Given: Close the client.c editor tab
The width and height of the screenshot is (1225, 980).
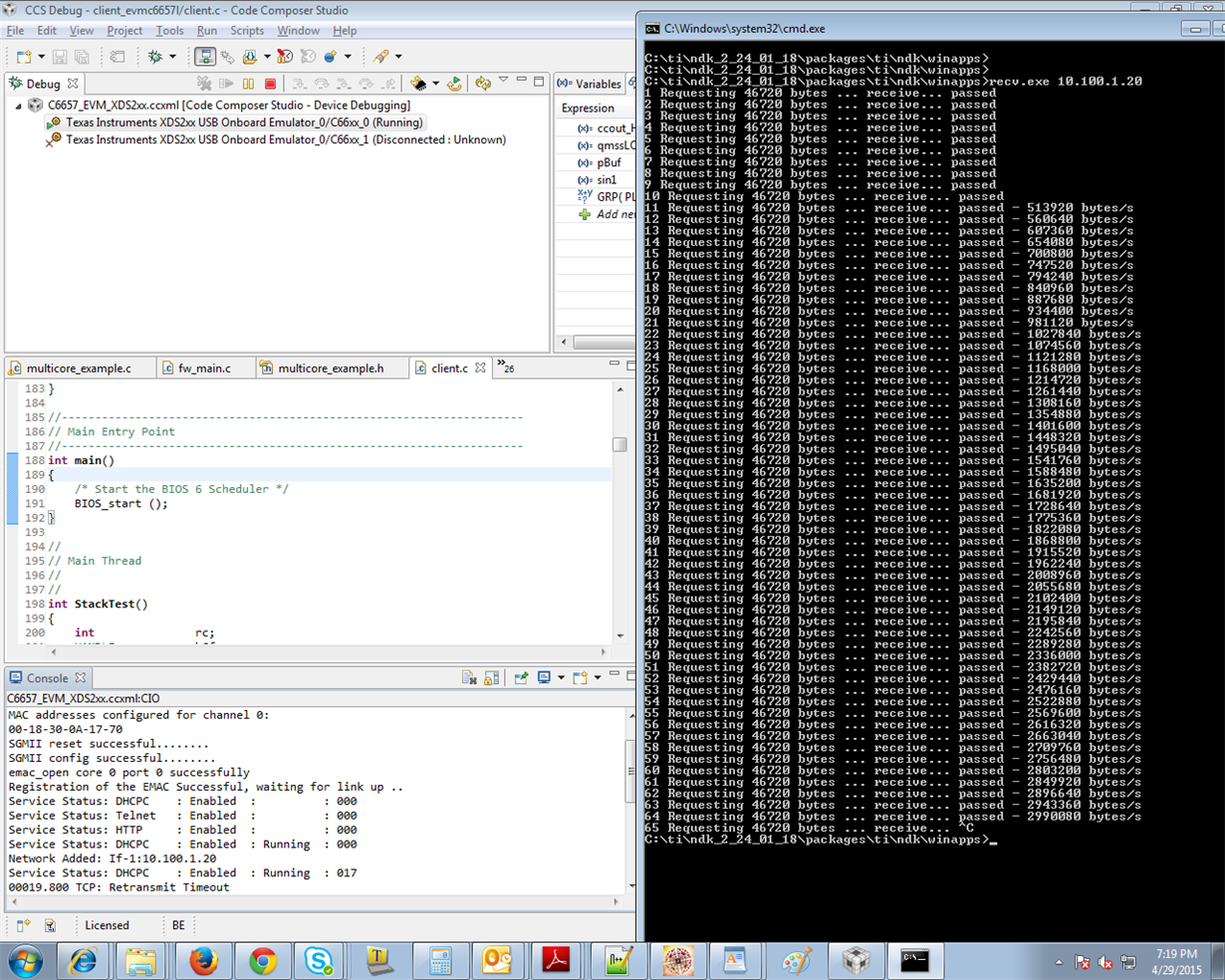Looking at the screenshot, I should coord(480,367).
